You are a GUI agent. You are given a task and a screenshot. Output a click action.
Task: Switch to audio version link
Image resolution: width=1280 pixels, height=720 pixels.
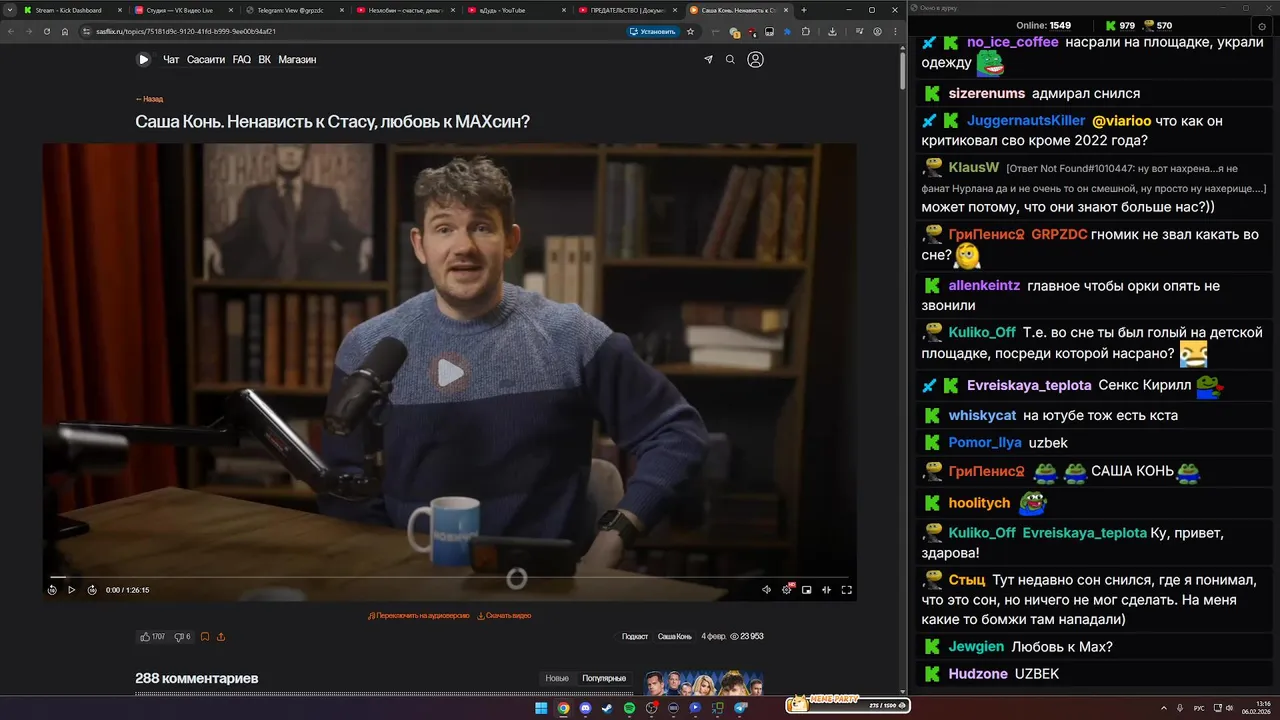(419, 616)
